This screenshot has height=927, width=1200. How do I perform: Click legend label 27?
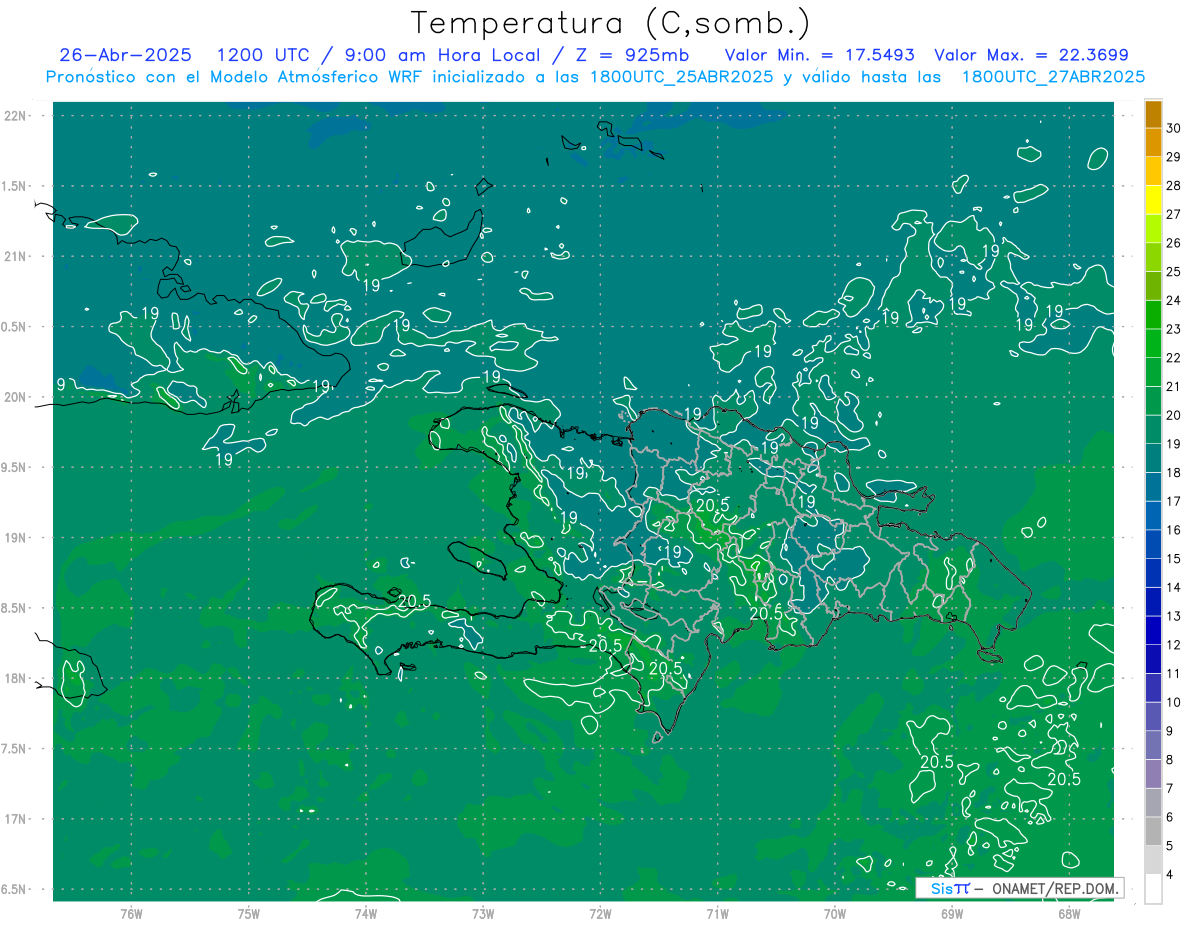(x=1174, y=214)
